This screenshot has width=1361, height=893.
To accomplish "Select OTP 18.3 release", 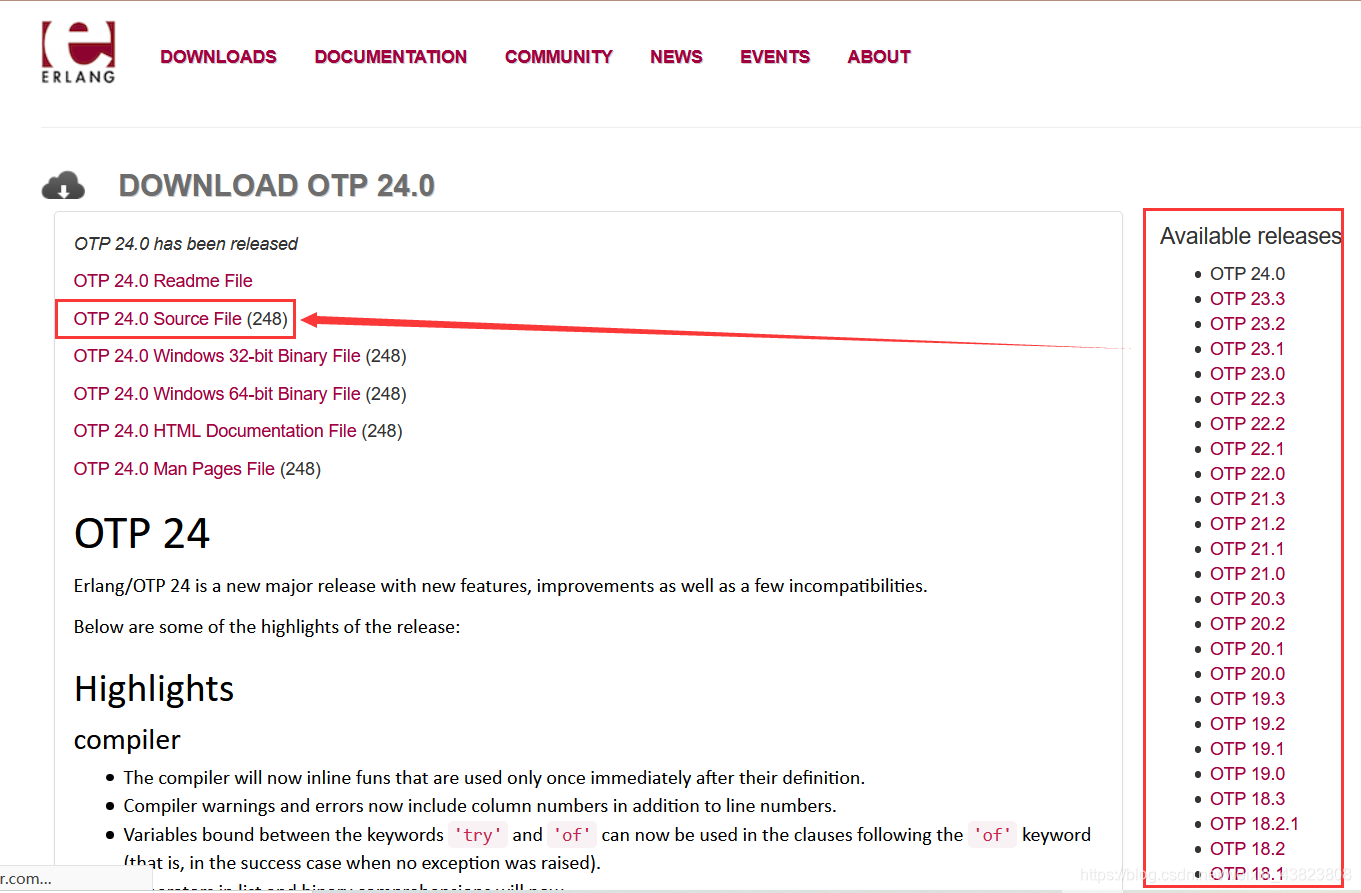I will pos(1247,799).
